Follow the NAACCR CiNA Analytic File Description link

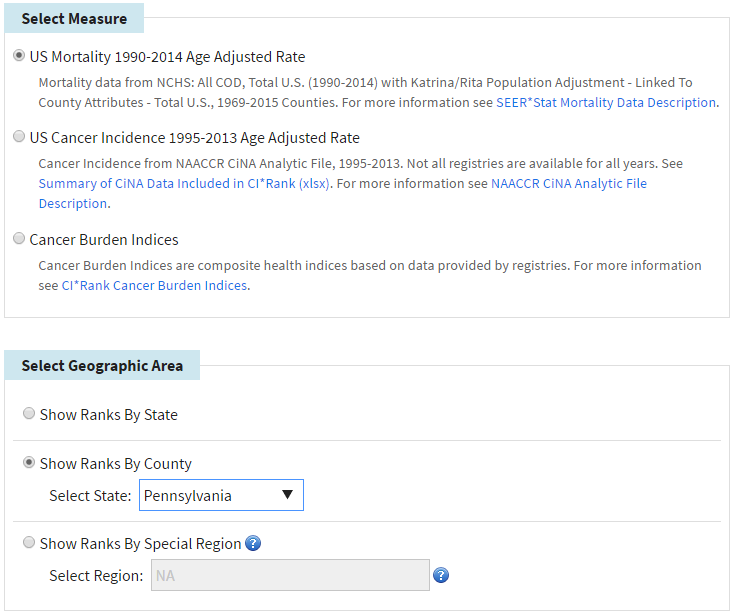[x=568, y=183]
